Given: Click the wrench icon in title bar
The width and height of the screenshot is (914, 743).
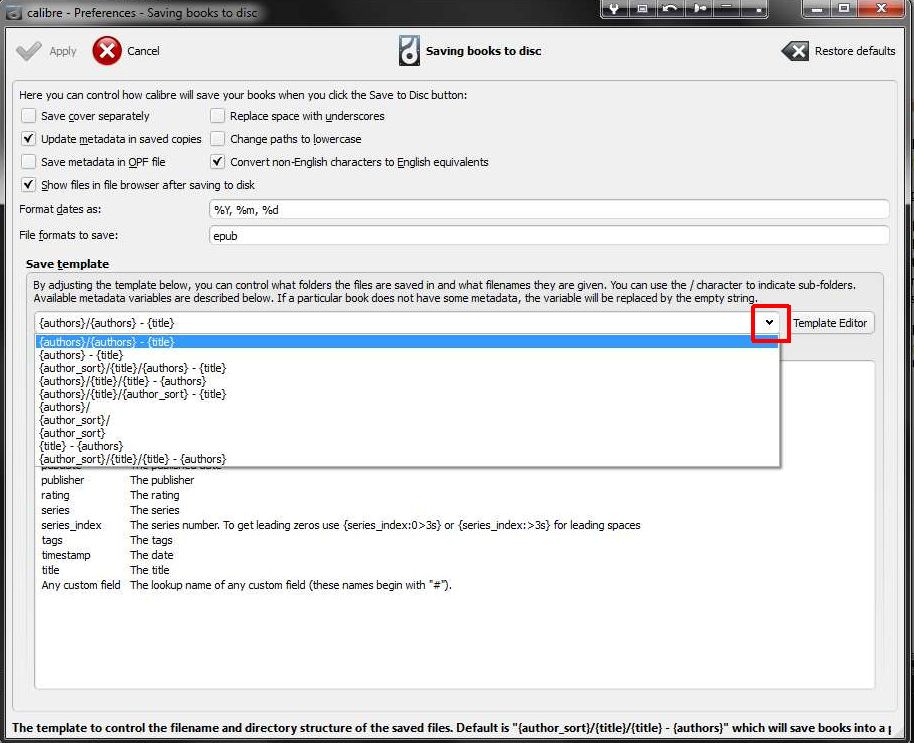Looking at the screenshot, I should [614, 9].
